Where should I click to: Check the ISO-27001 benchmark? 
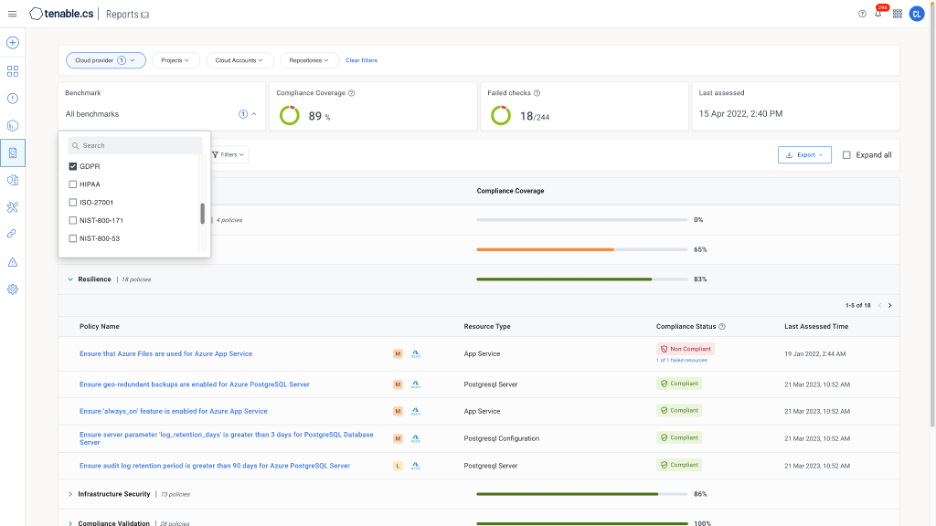tap(73, 202)
